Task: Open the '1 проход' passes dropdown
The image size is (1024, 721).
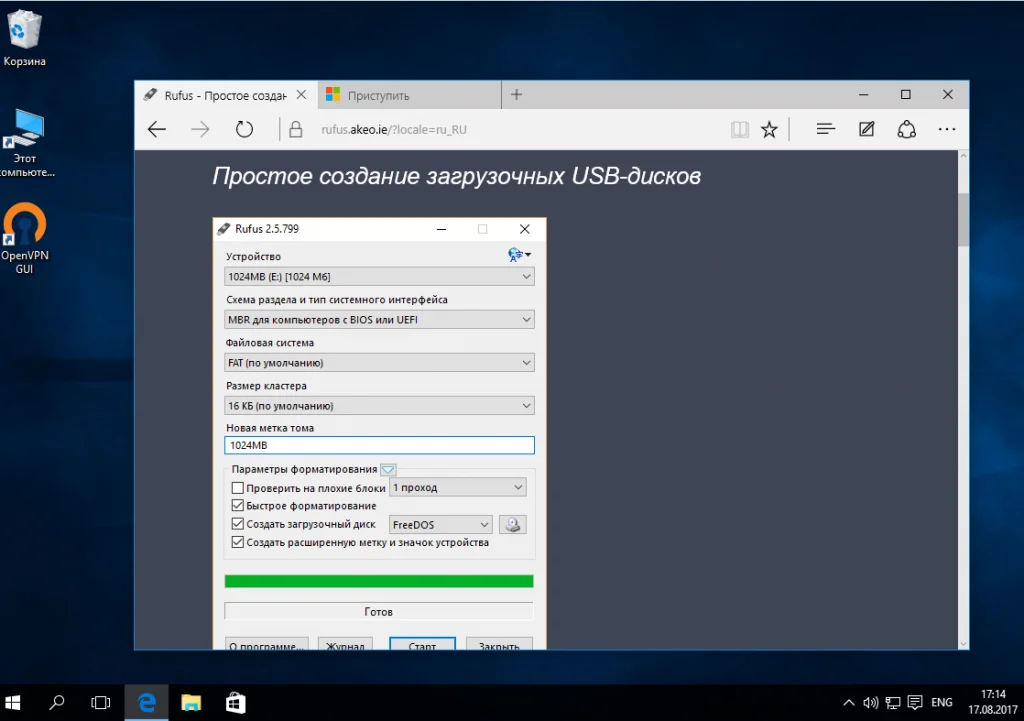Action: (458, 487)
